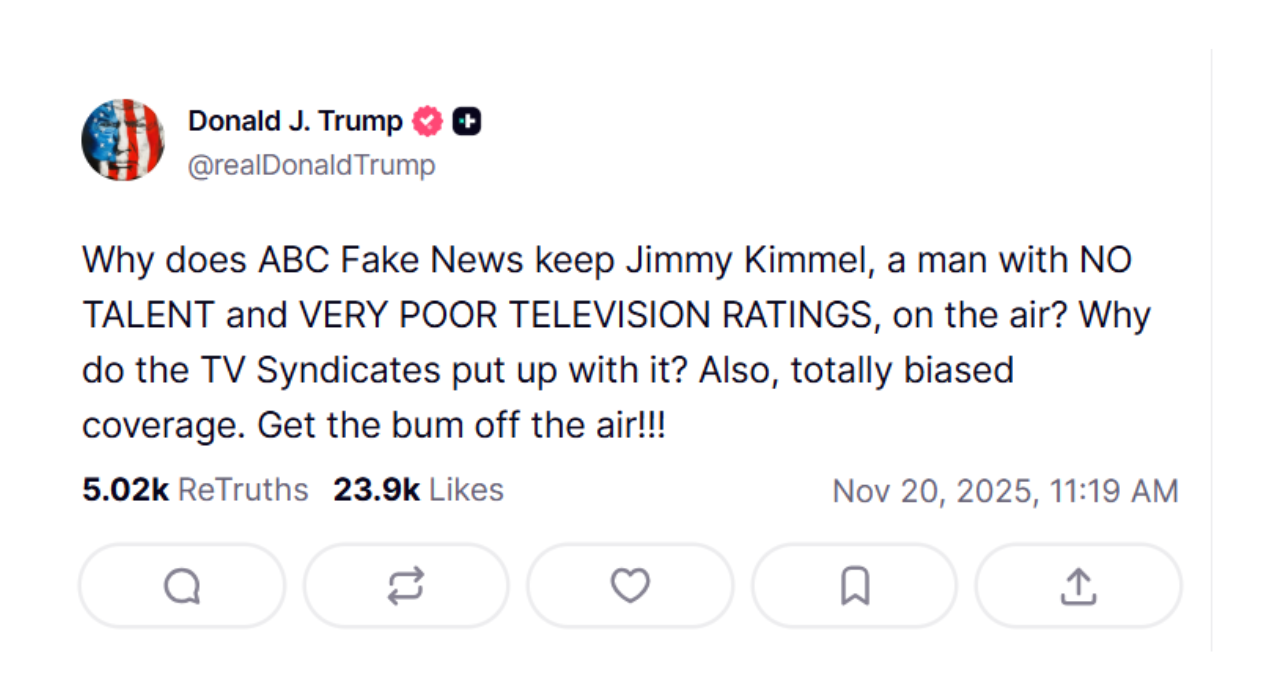Select the black plus badge next to verification
1280x700 pixels.
tap(465, 120)
